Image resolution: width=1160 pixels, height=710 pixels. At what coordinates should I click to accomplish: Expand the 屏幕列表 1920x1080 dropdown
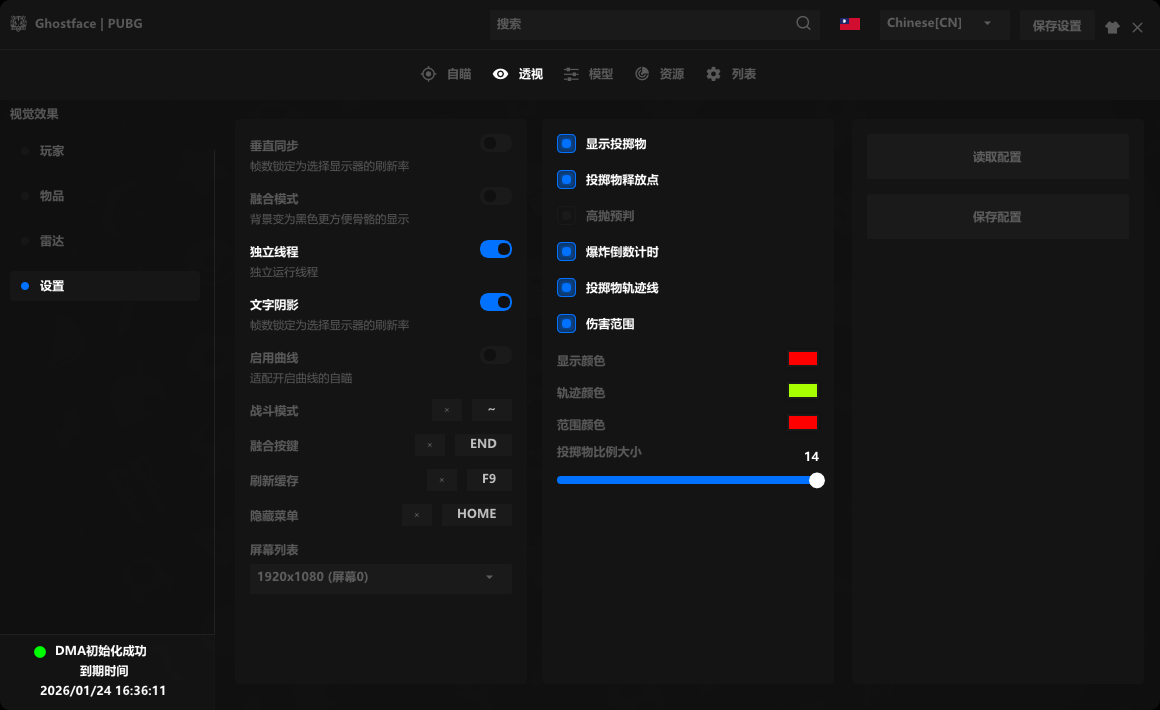380,578
